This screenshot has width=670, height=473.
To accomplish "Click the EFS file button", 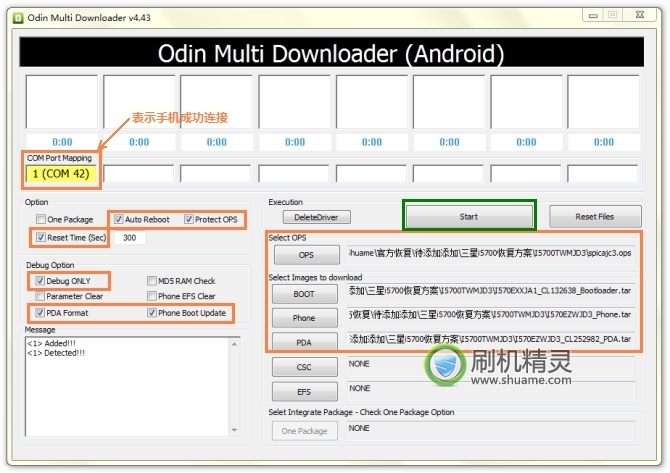I will [304, 392].
